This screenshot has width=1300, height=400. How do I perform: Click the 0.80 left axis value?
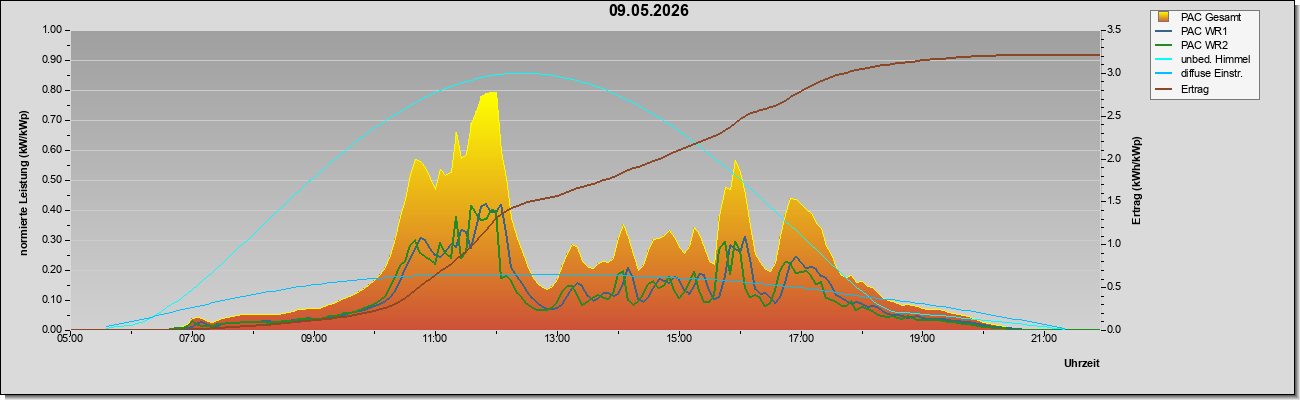pyautogui.click(x=52, y=90)
